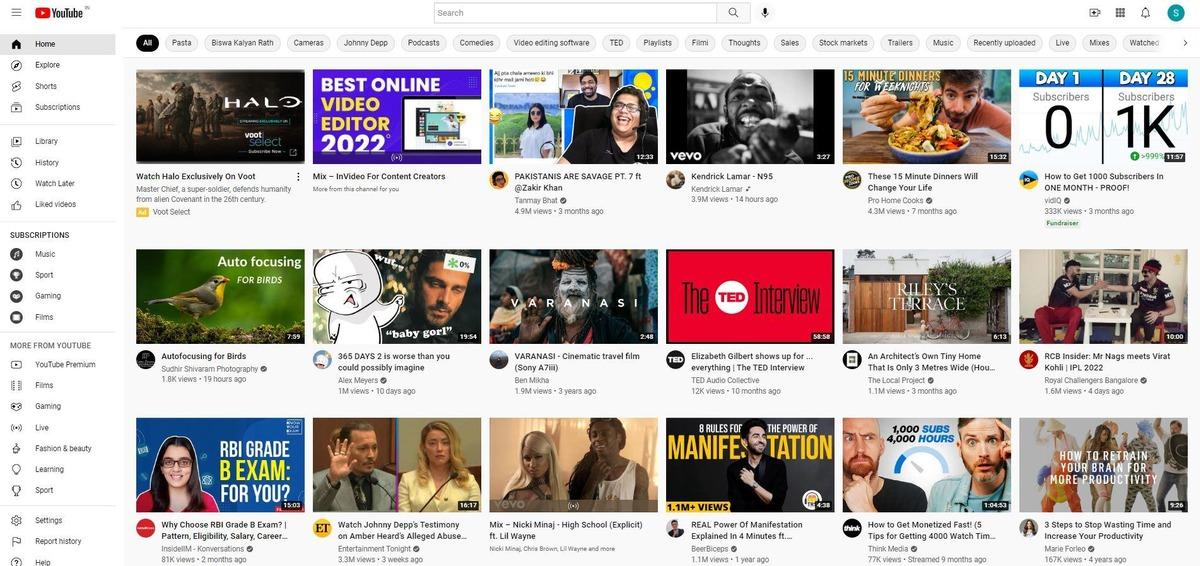Open the YouTube apps grid icon
This screenshot has height=566, width=1200.
(1120, 13)
